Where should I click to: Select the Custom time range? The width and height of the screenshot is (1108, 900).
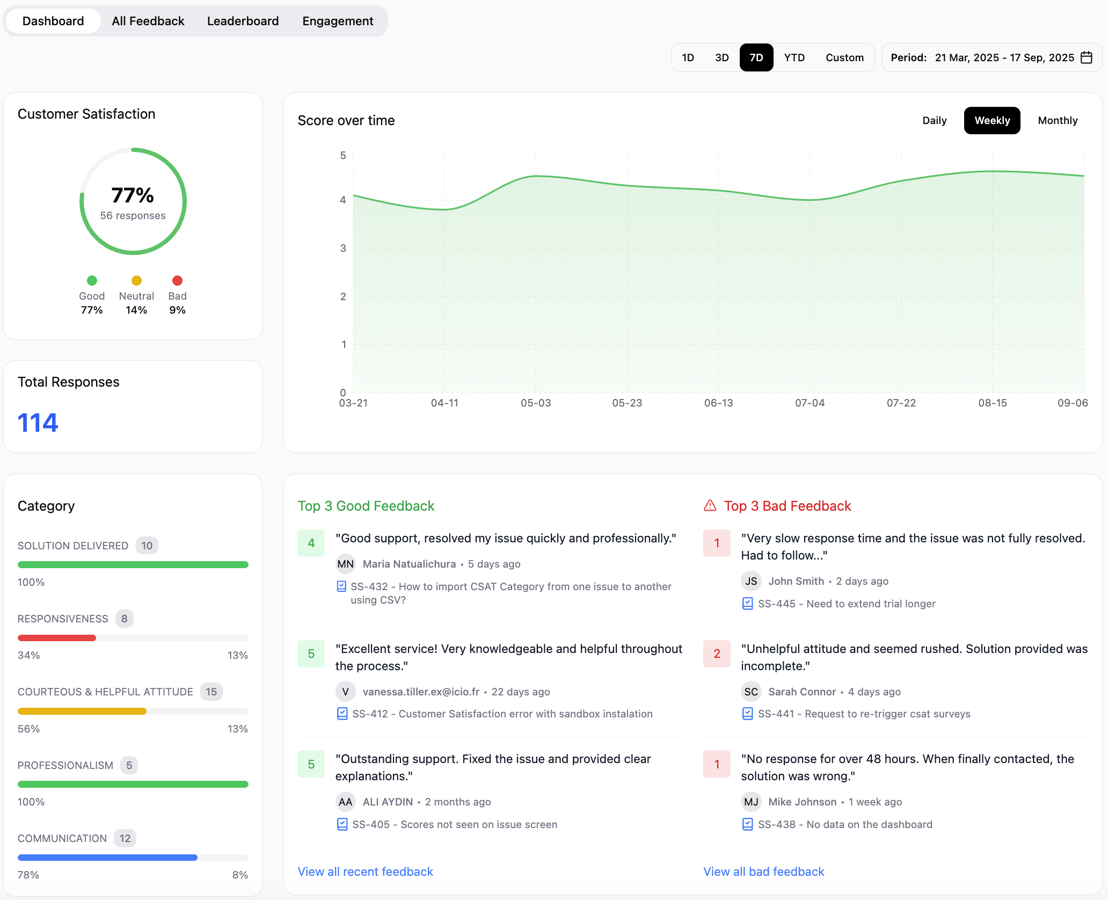pyautogui.click(x=844, y=57)
